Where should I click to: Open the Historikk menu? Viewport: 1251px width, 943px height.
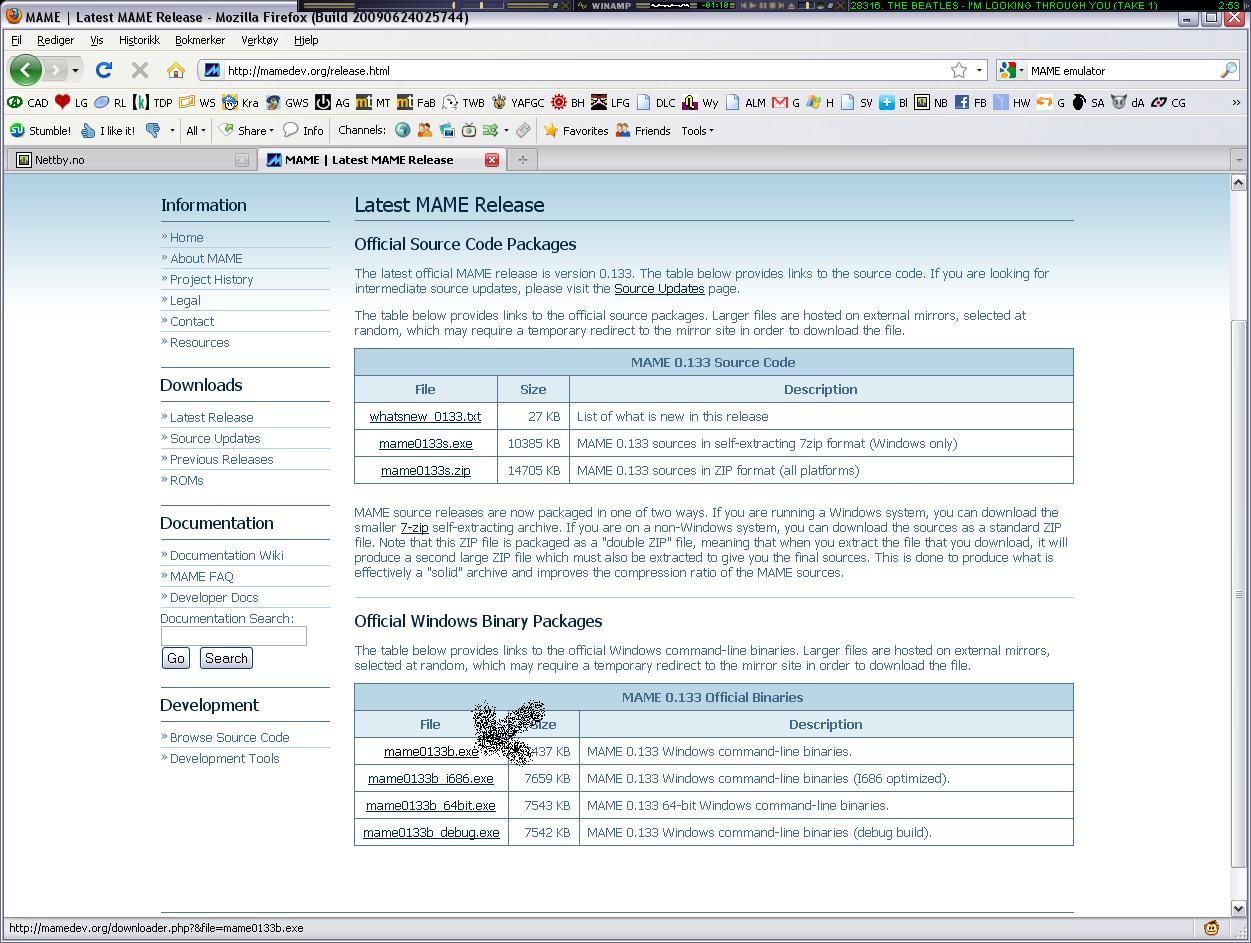coord(139,40)
